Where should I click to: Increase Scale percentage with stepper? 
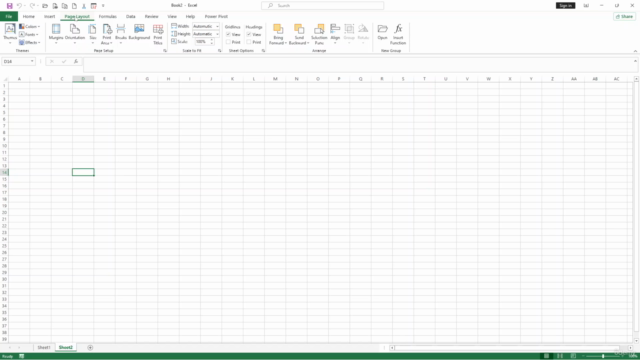[212, 40]
